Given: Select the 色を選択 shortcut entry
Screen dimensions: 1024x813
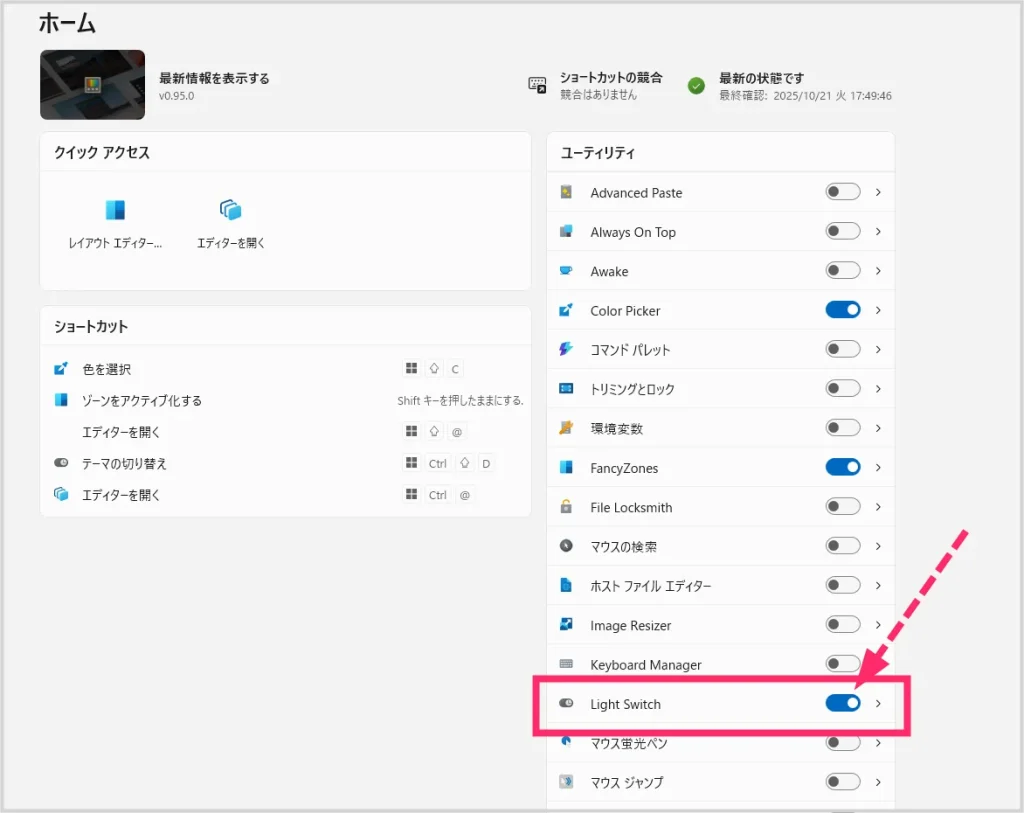Looking at the screenshot, I should (106, 369).
